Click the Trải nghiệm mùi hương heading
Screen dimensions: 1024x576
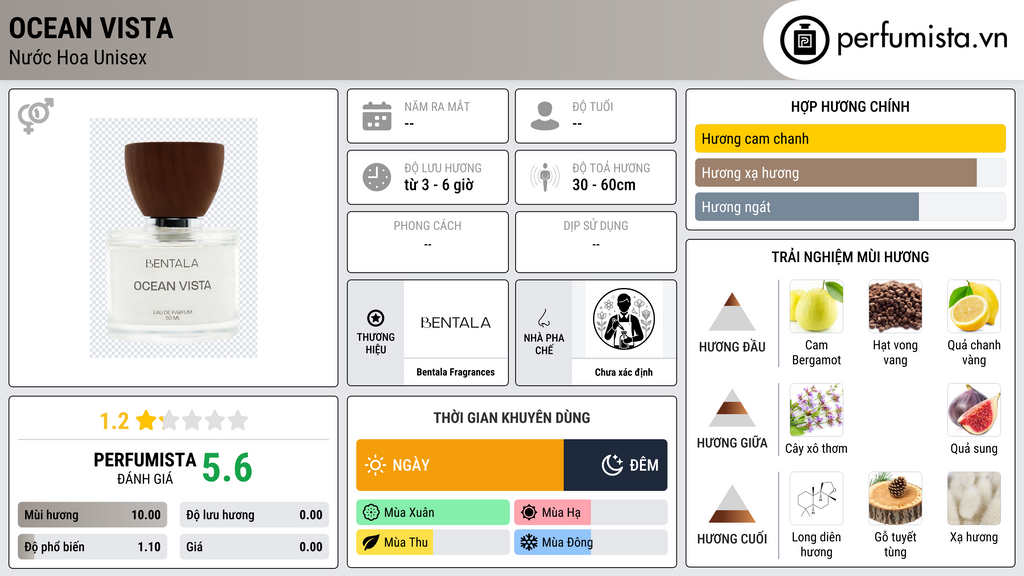pos(850,257)
